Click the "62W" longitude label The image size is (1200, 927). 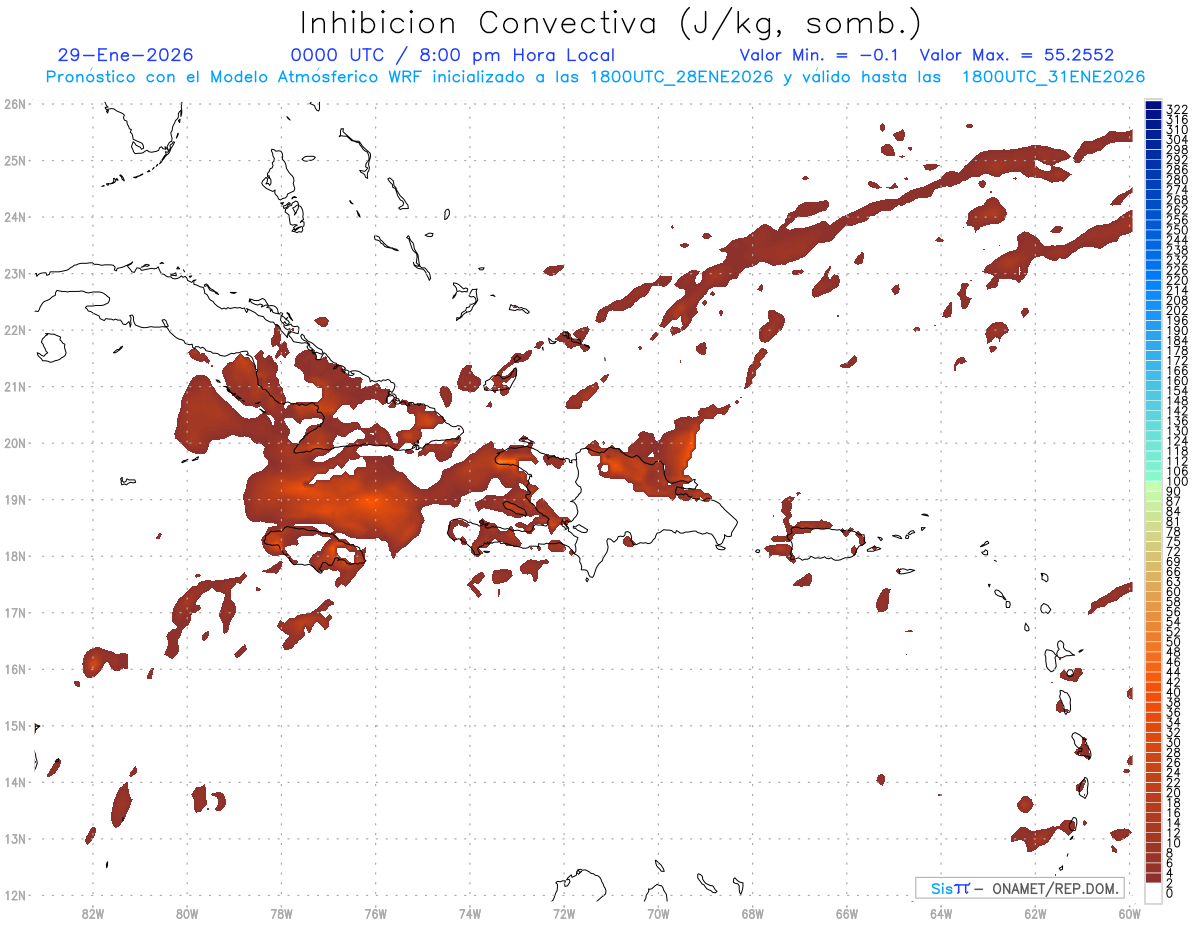point(1035,913)
